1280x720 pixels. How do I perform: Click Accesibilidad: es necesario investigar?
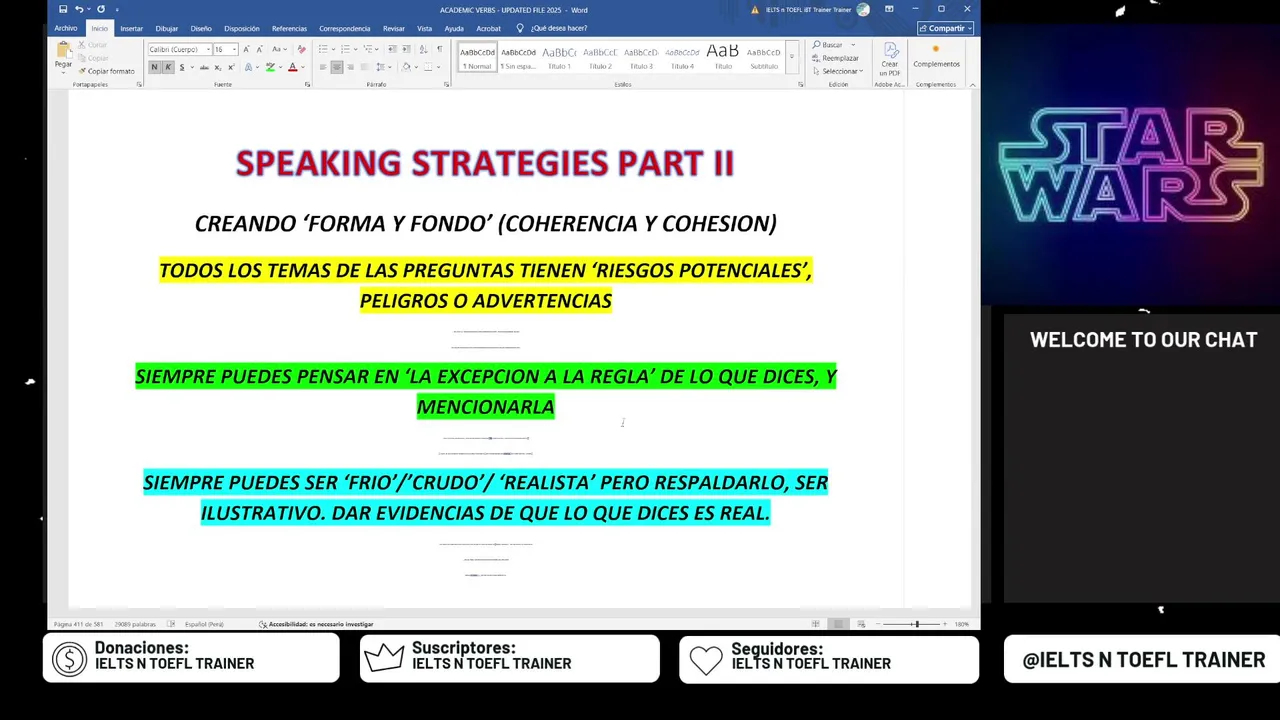pyautogui.click(x=316, y=624)
